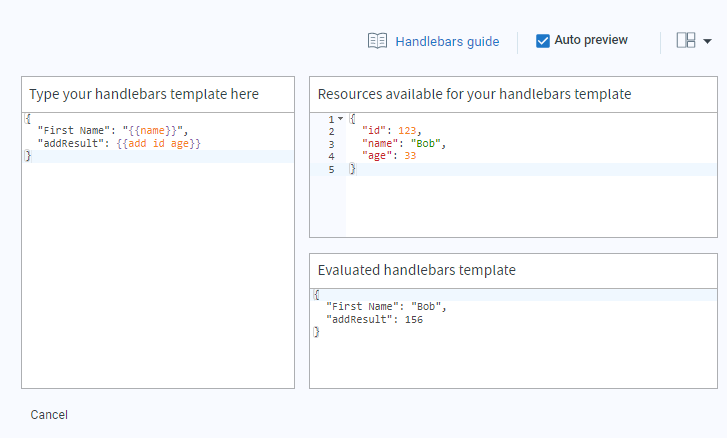This screenshot has width=727, height=438.
Task: Click the "id" key in the resources JSON
Action: 374,131
